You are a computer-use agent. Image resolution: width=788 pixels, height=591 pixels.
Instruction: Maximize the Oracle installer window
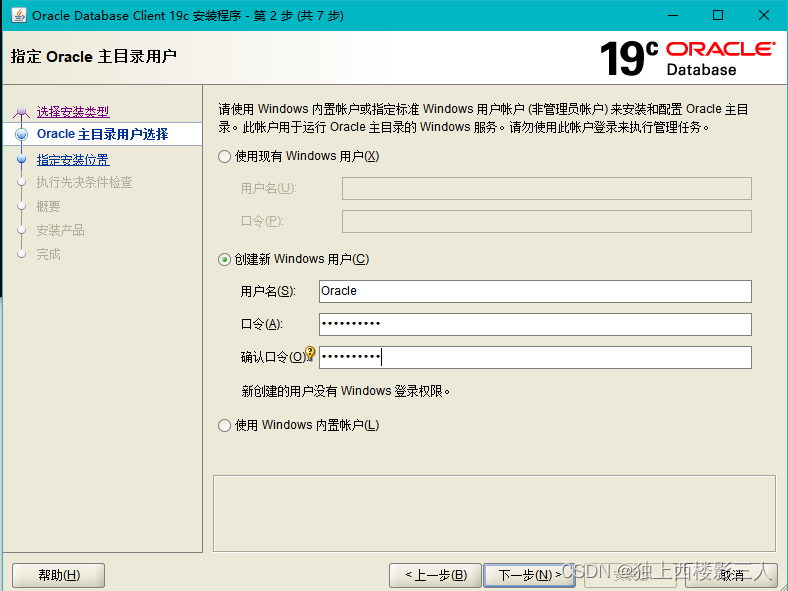coord(718,16)
